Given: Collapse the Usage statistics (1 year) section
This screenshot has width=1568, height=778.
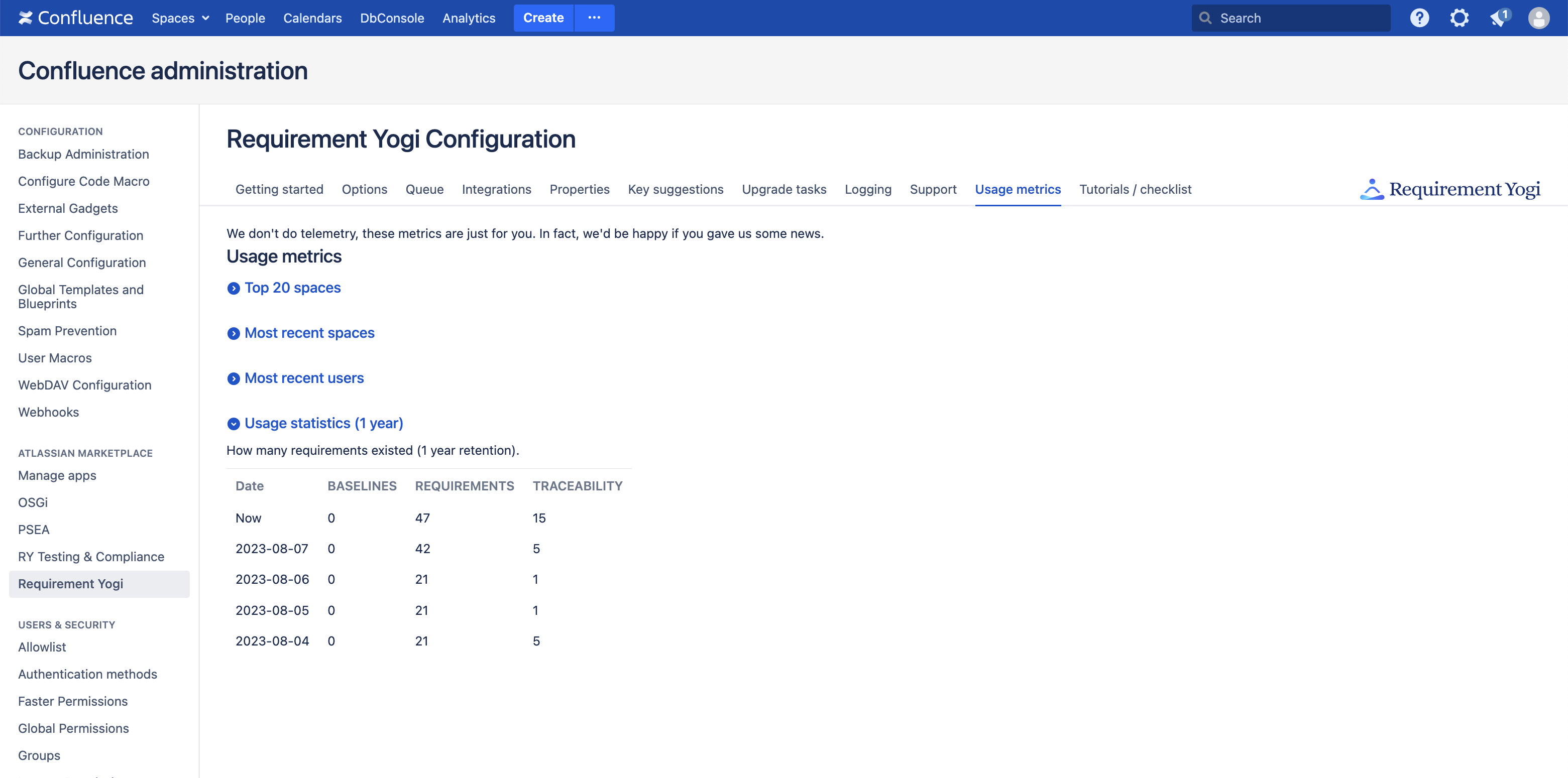Looking at the screenshot, I should pyautogui.click(x=323, y=423).
